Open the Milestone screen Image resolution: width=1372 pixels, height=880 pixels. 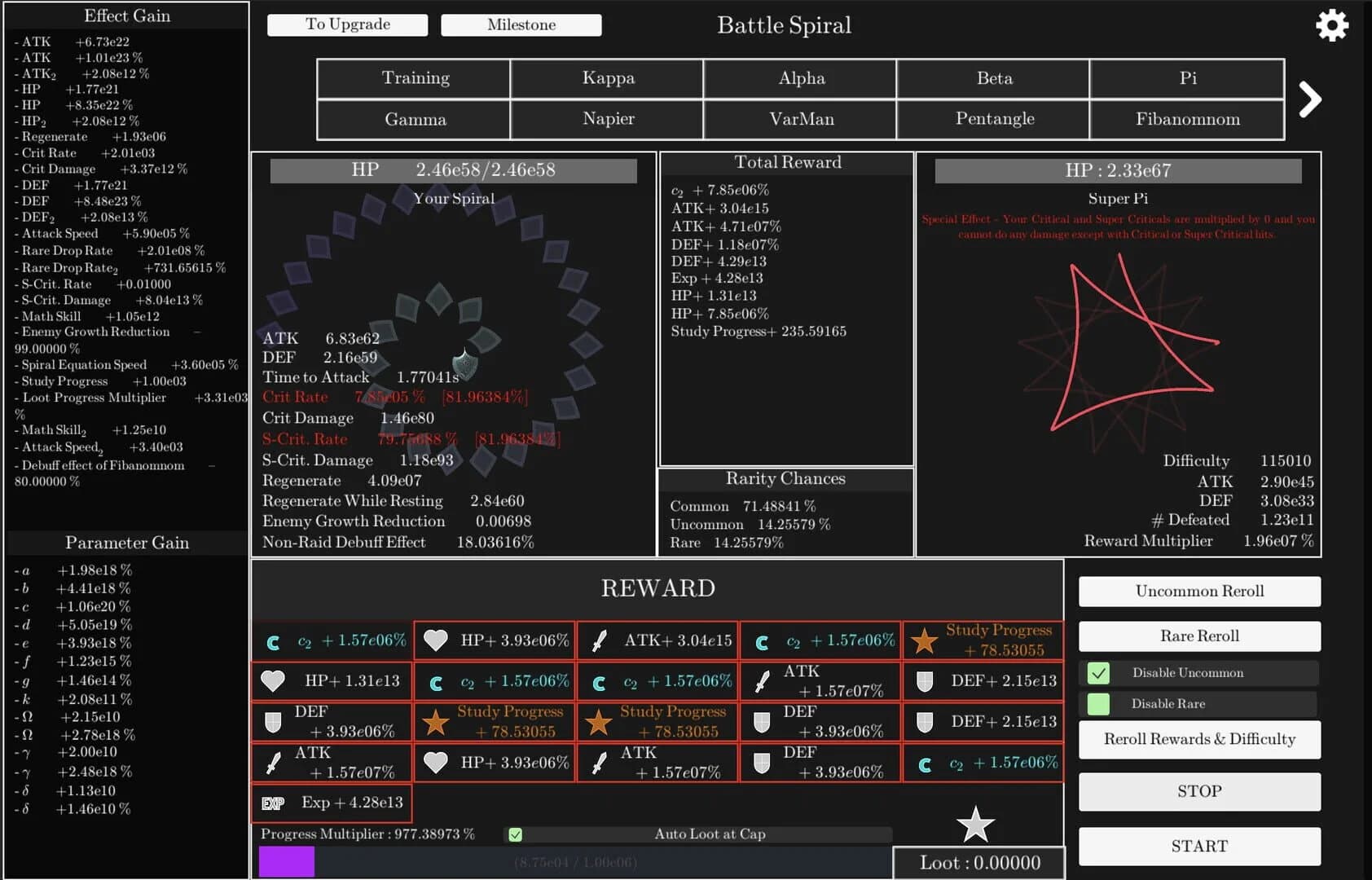(x=521, y=24)
